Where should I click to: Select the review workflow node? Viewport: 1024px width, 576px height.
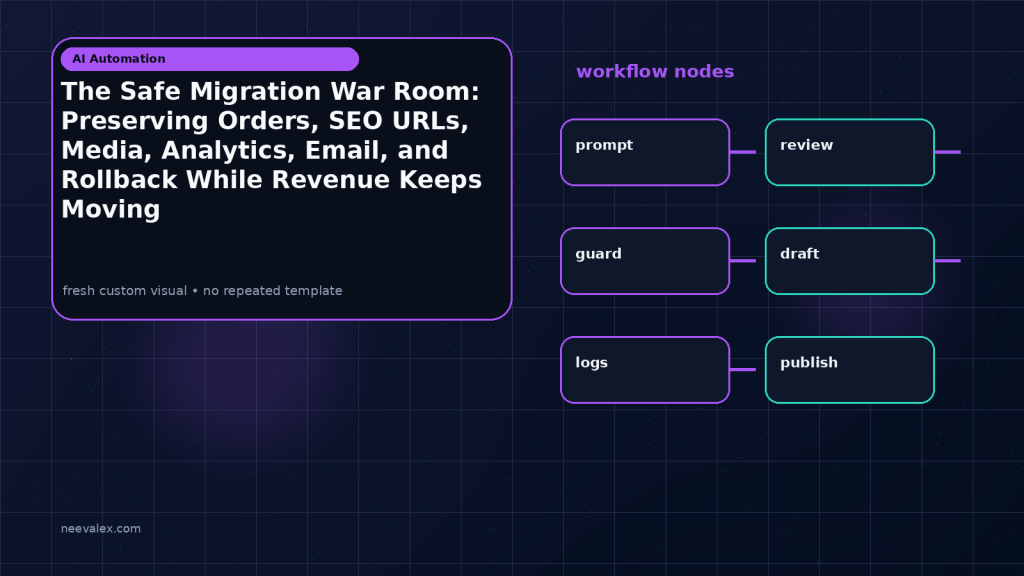click(850, 152)
